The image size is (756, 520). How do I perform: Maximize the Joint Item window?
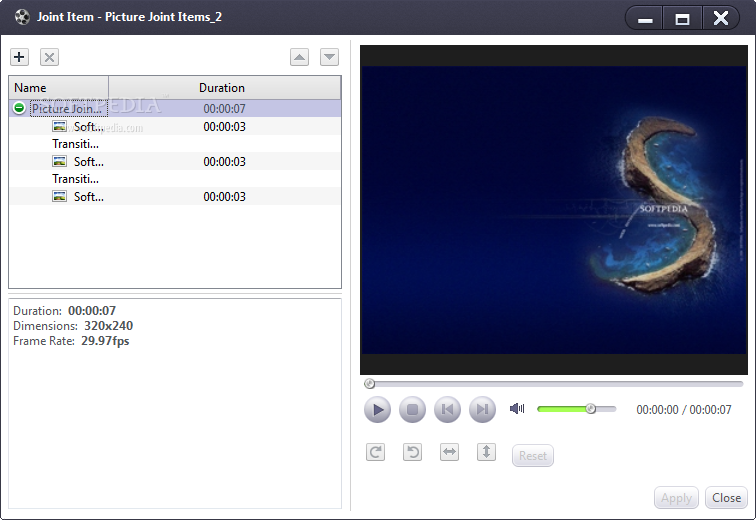tap(682, 19)
